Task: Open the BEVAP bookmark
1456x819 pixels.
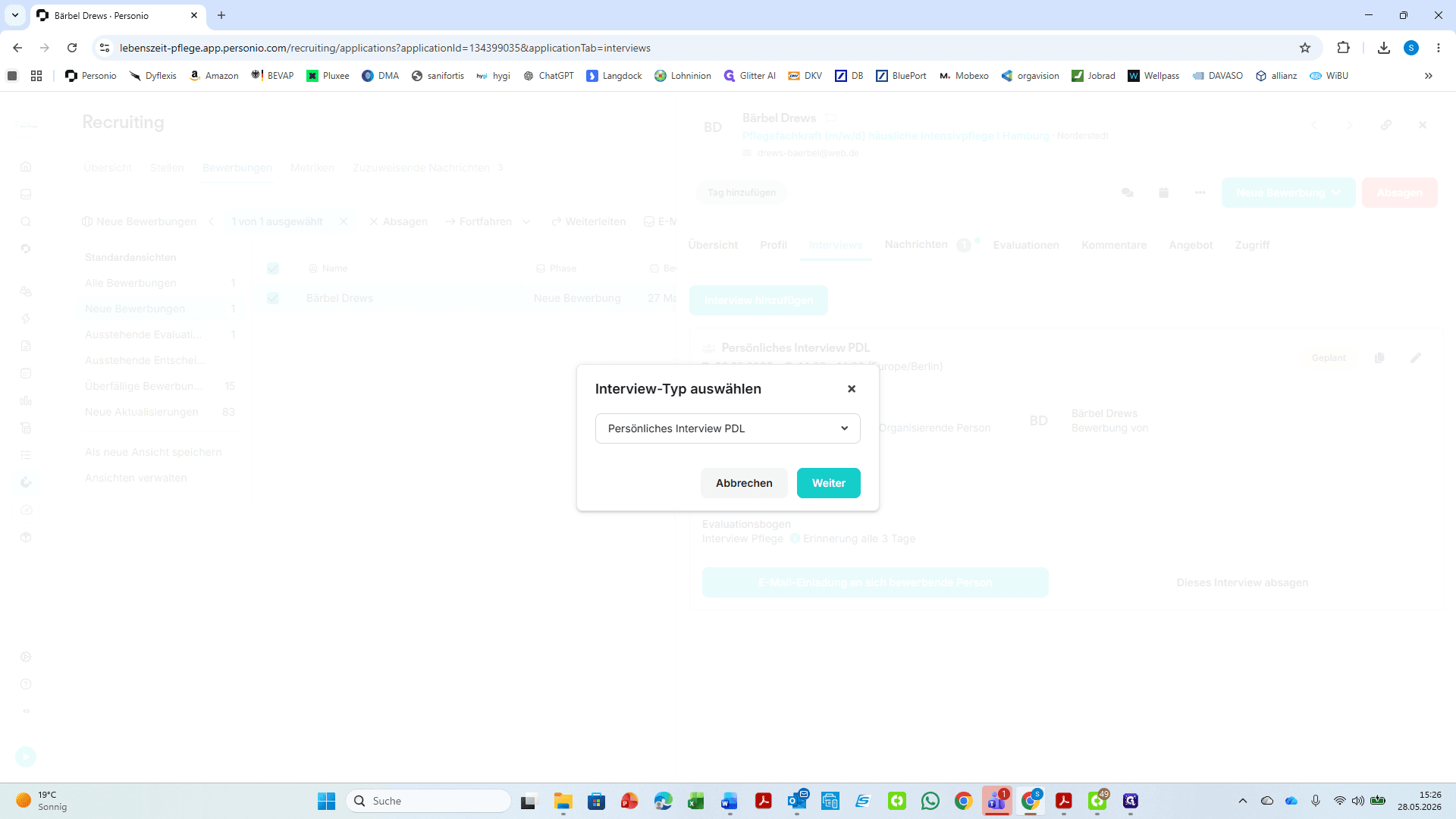Action: 272,76
